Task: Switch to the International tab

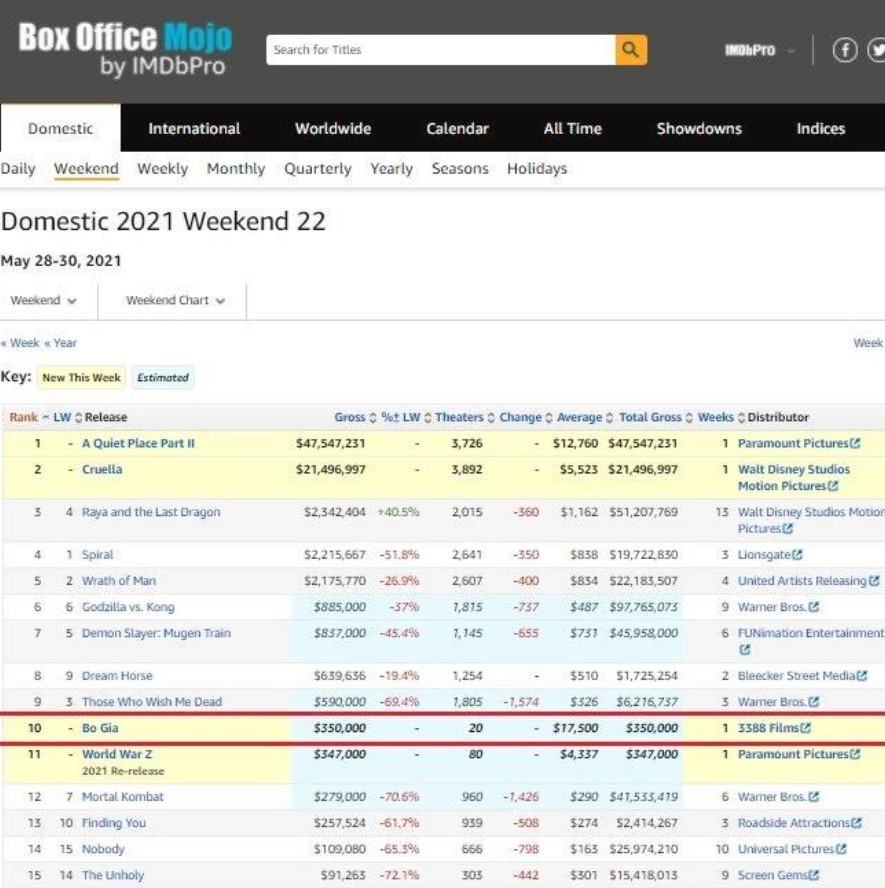Action: pos(194,128)
